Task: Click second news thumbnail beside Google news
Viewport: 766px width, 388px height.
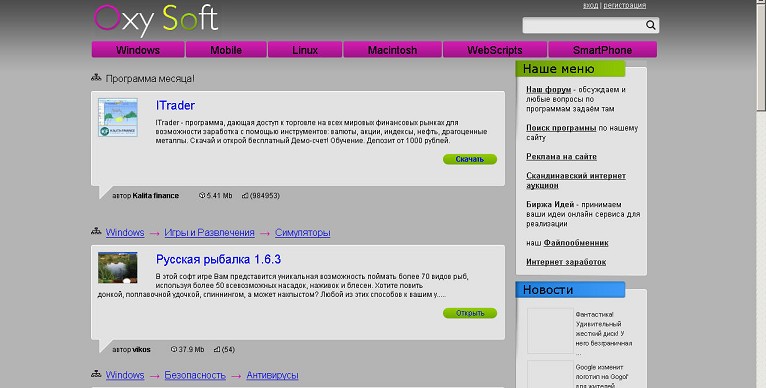Action: coord(550,374)
